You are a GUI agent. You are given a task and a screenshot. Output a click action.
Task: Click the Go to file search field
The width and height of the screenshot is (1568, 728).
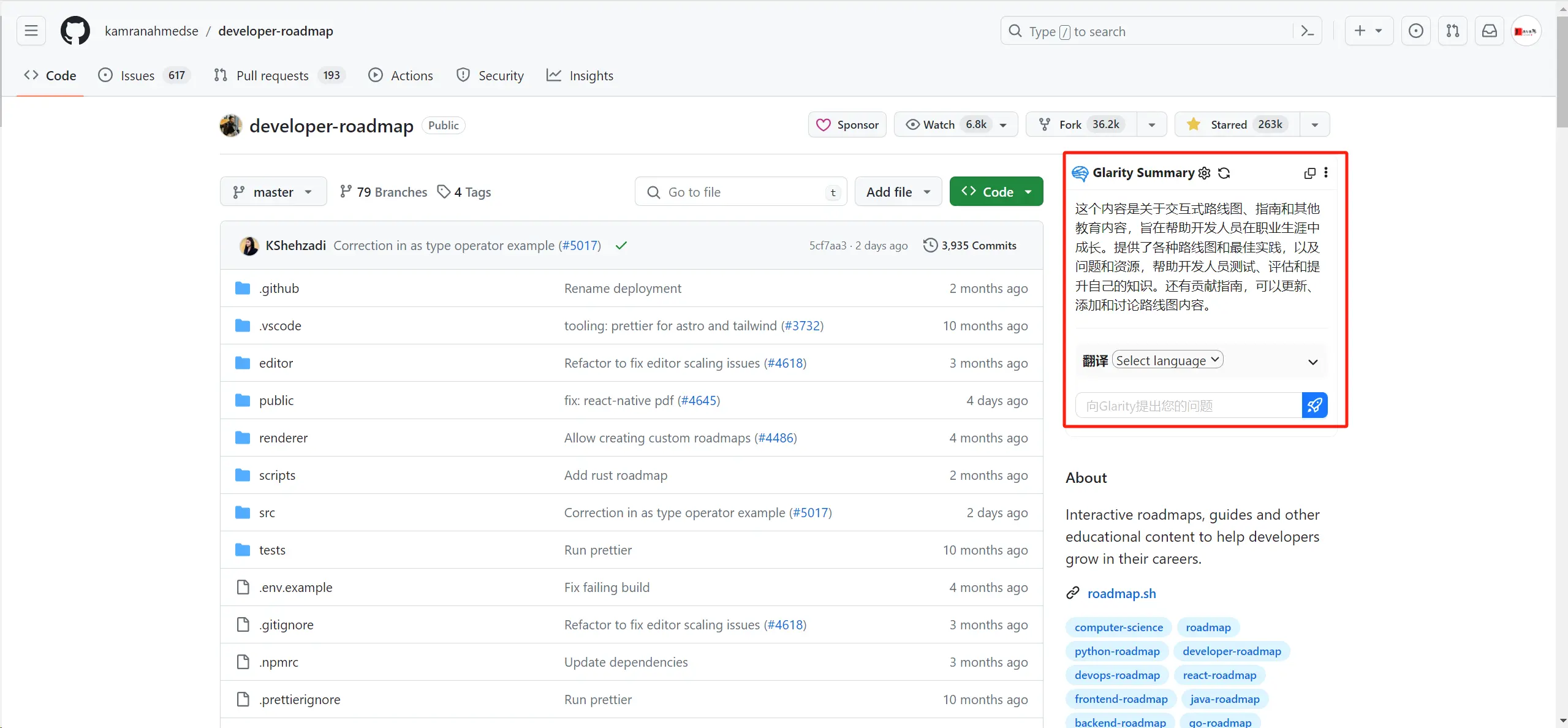[x=739, y=191]
